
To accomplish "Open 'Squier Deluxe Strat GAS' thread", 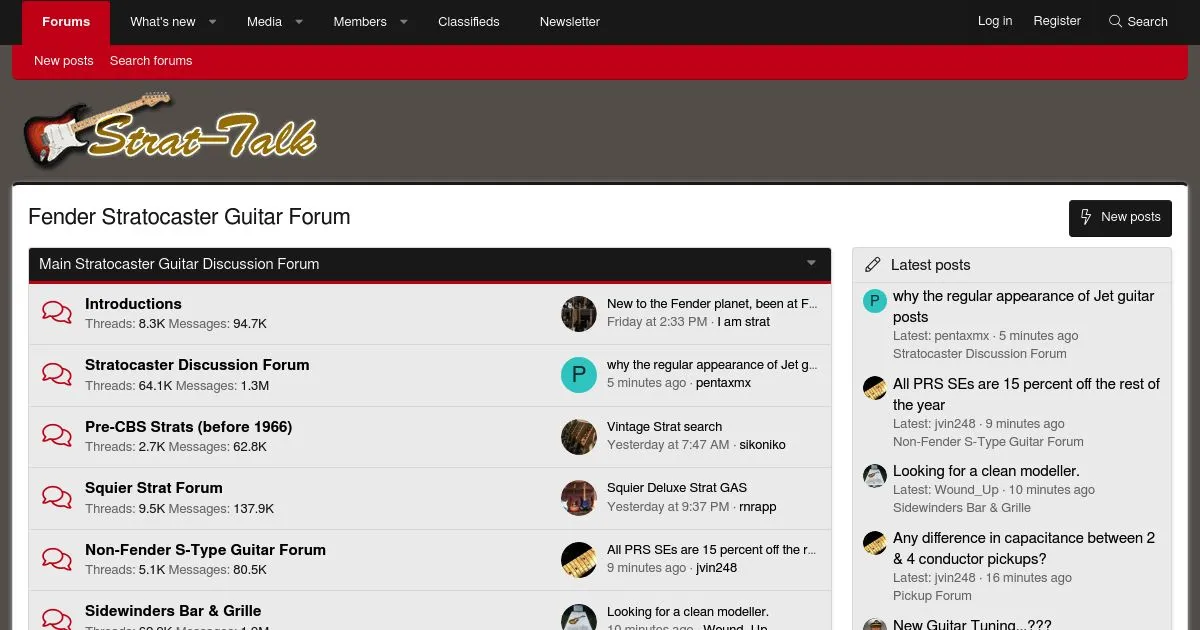I will 677,488.
